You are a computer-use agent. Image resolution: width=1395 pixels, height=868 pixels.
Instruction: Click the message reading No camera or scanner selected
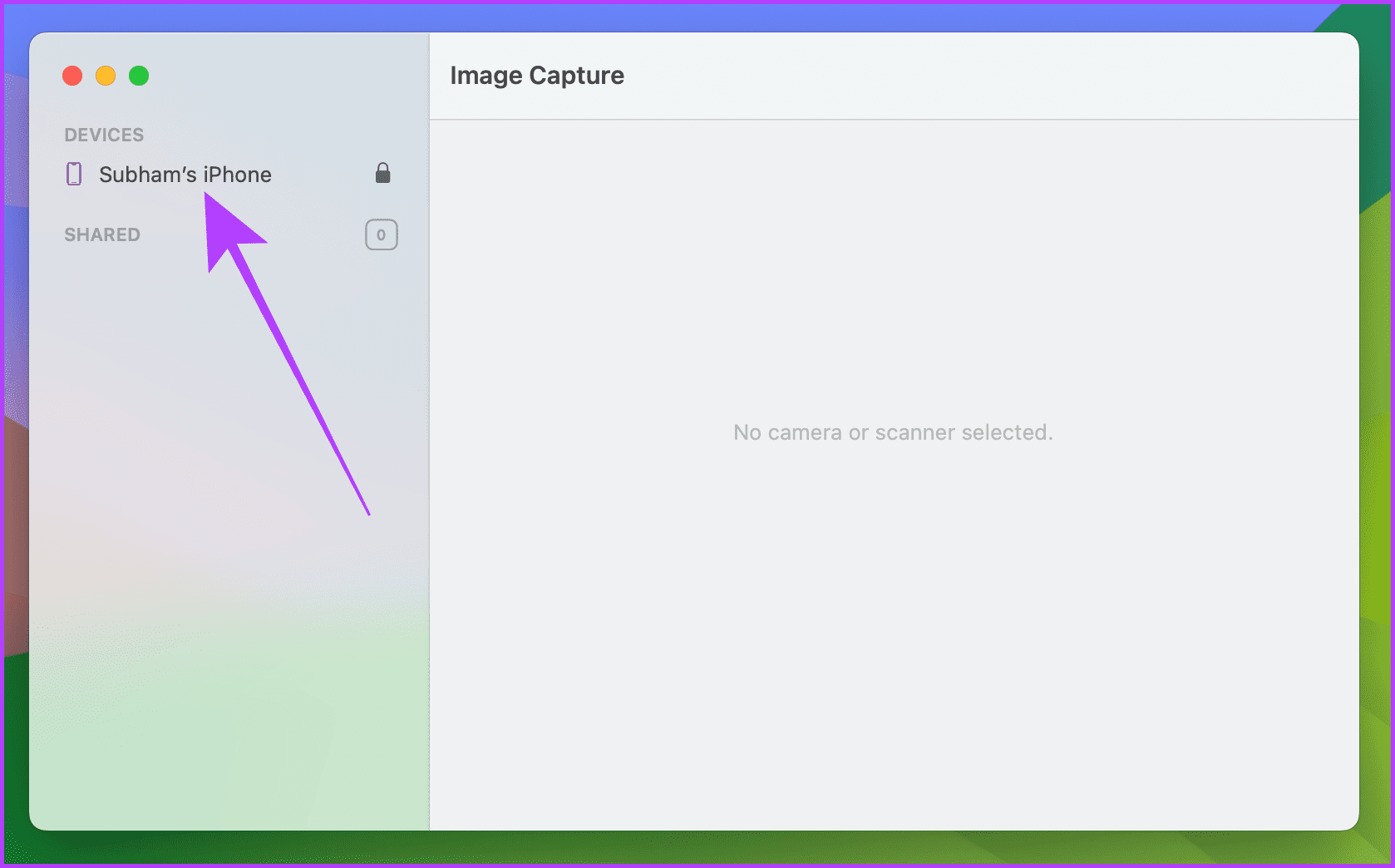tap(892, 432)
